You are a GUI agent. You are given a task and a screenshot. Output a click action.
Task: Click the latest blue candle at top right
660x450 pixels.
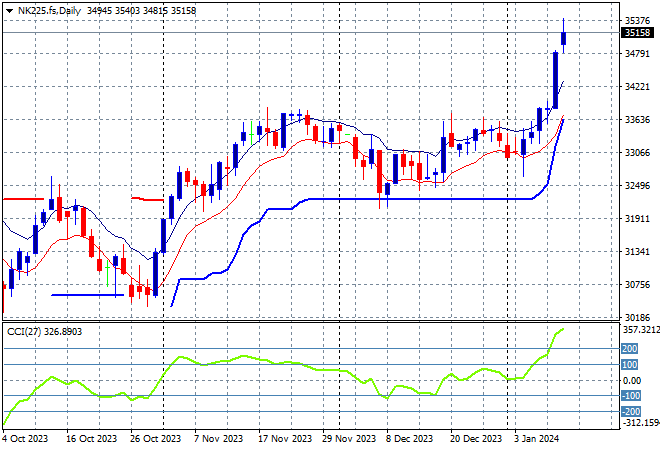(x=564, y=38)
